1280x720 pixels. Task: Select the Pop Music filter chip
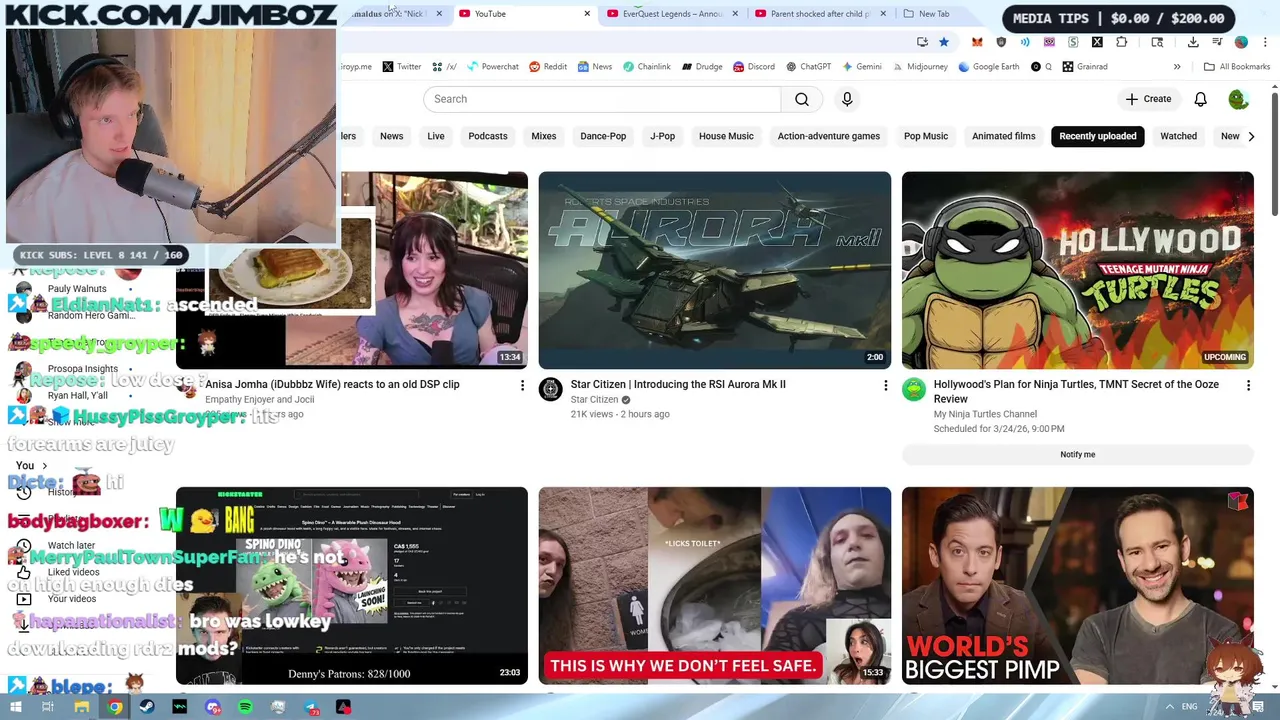pyautogui.click(x=926, y=136)
